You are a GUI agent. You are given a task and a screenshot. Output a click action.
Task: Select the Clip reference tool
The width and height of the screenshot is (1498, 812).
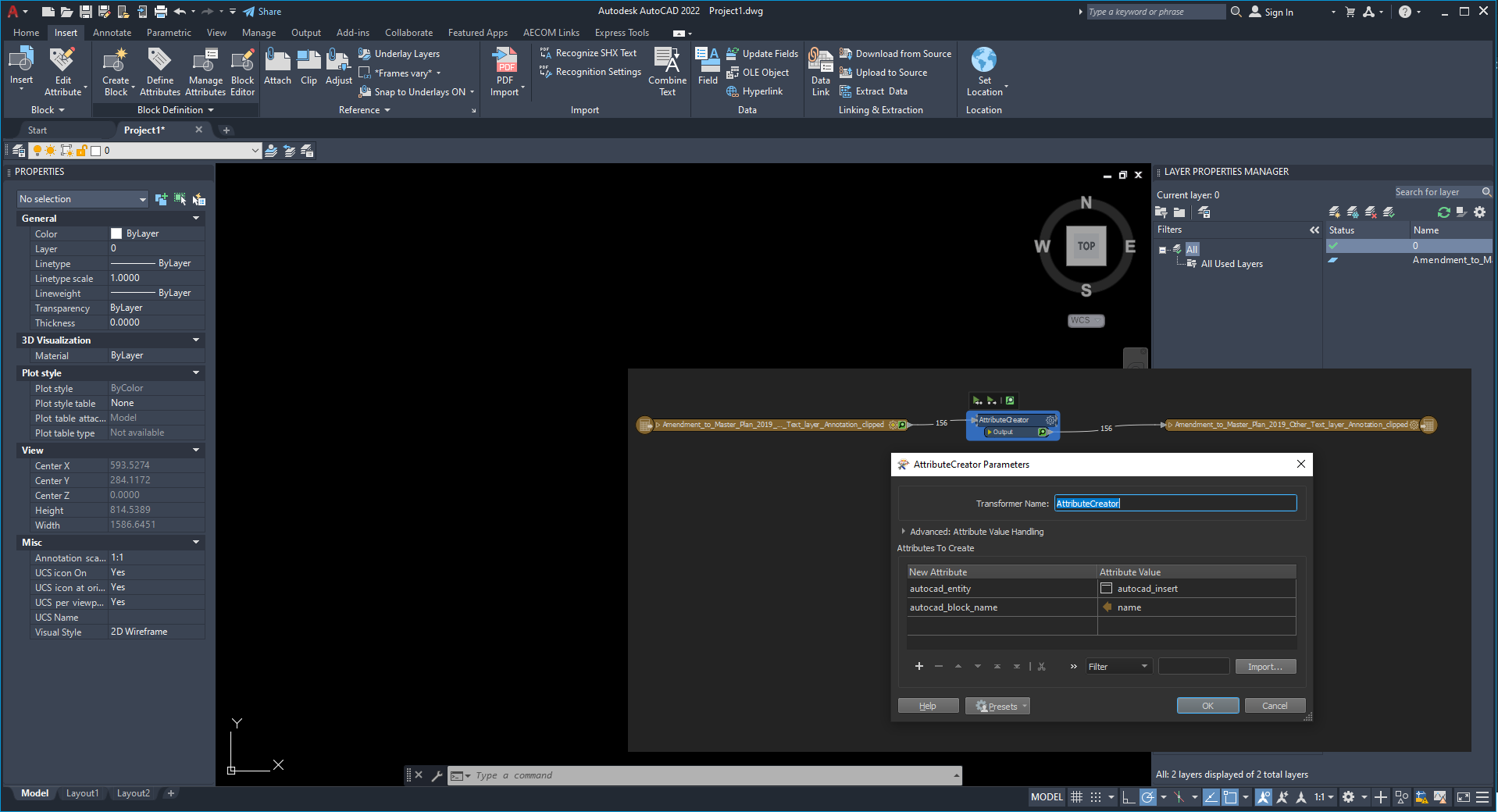(309, 66)
